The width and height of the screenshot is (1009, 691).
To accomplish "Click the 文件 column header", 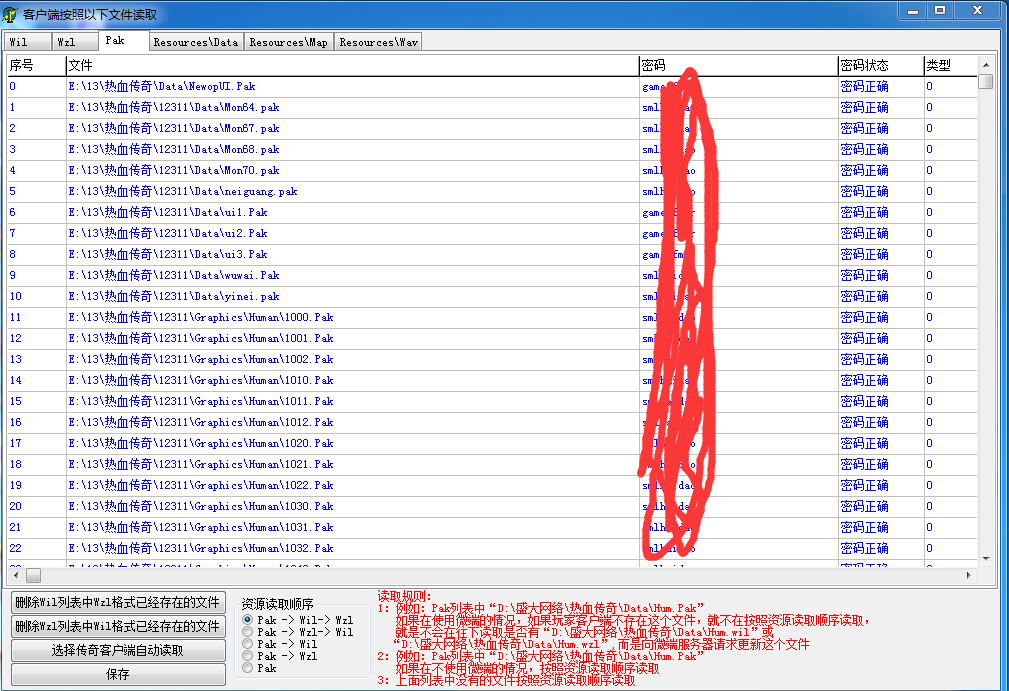I will (350, 65).
